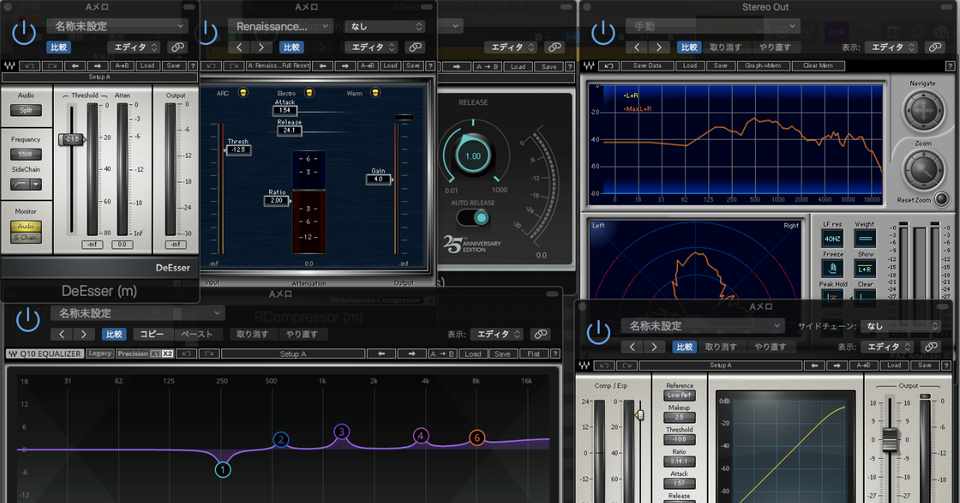Open エディタ view dropdown in Stereo Out window
The height and width of the screenshot is (503, 960).
click(x=891, y=47)
